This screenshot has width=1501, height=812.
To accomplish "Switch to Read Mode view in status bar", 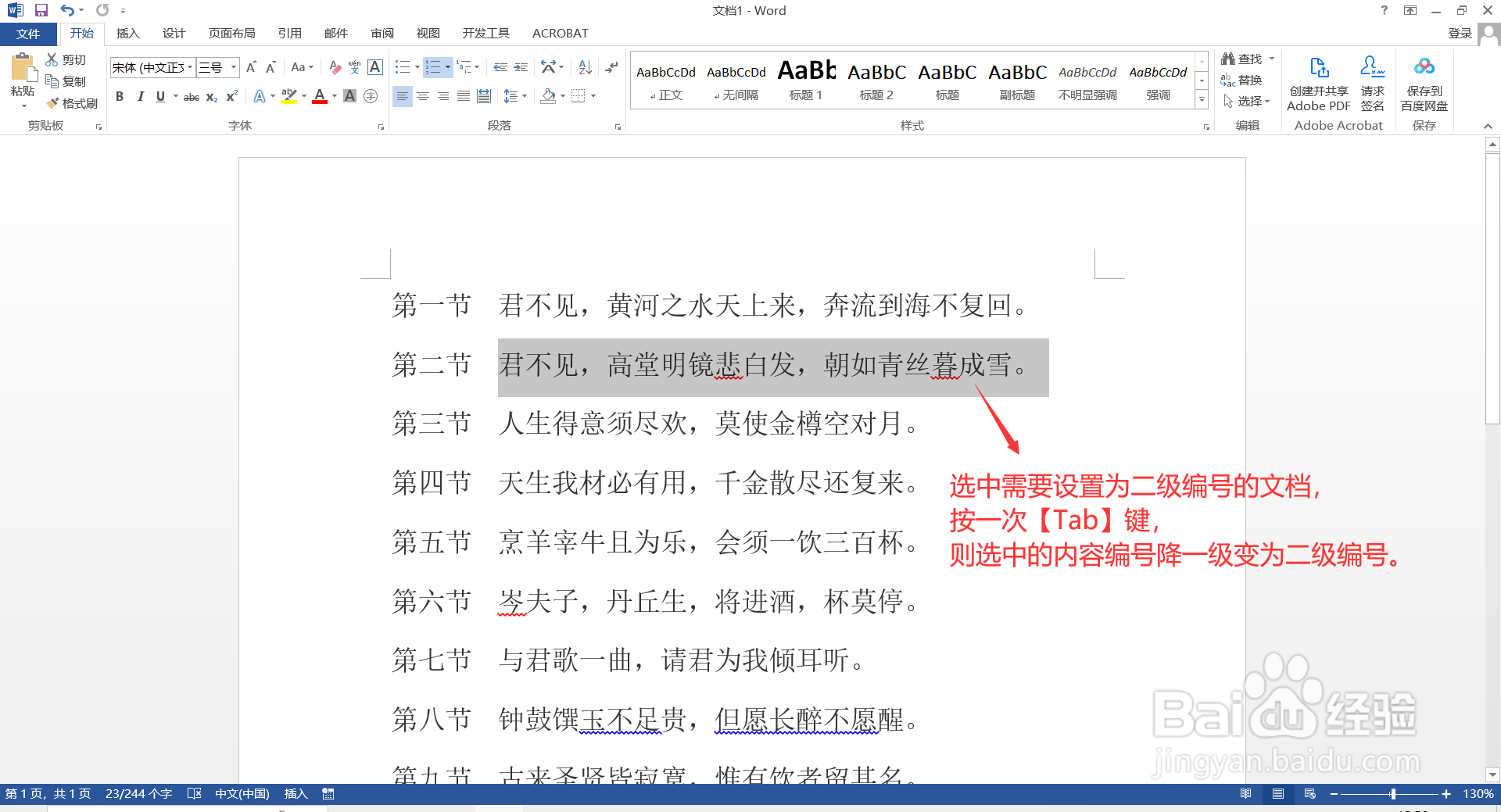I will [1245, 794].
